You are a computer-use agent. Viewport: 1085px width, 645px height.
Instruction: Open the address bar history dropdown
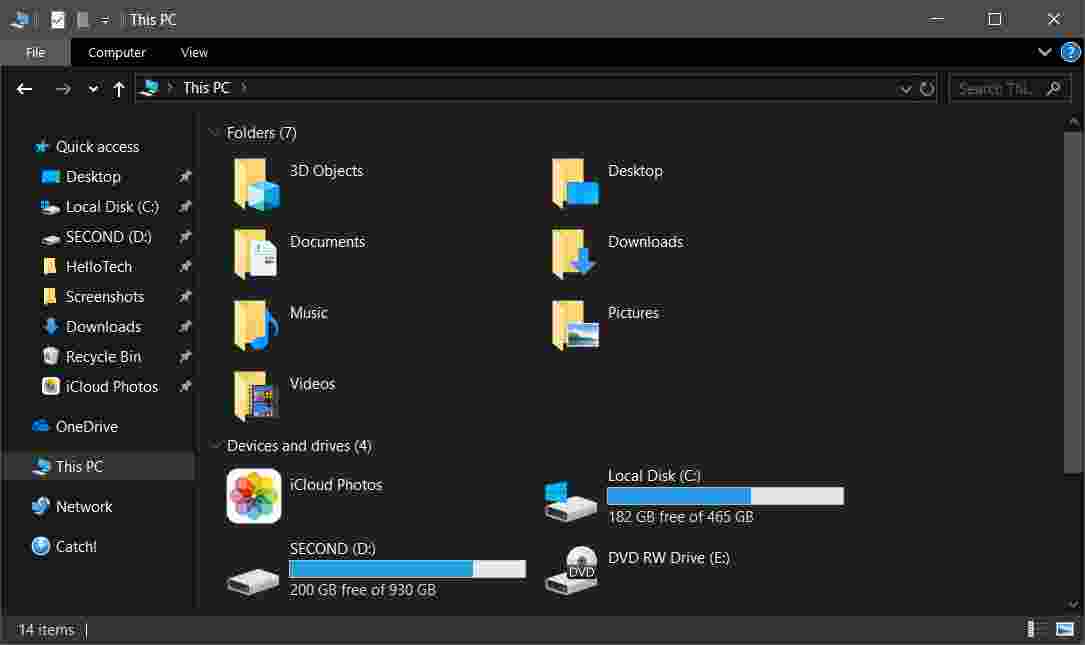(x=905, y=89)
